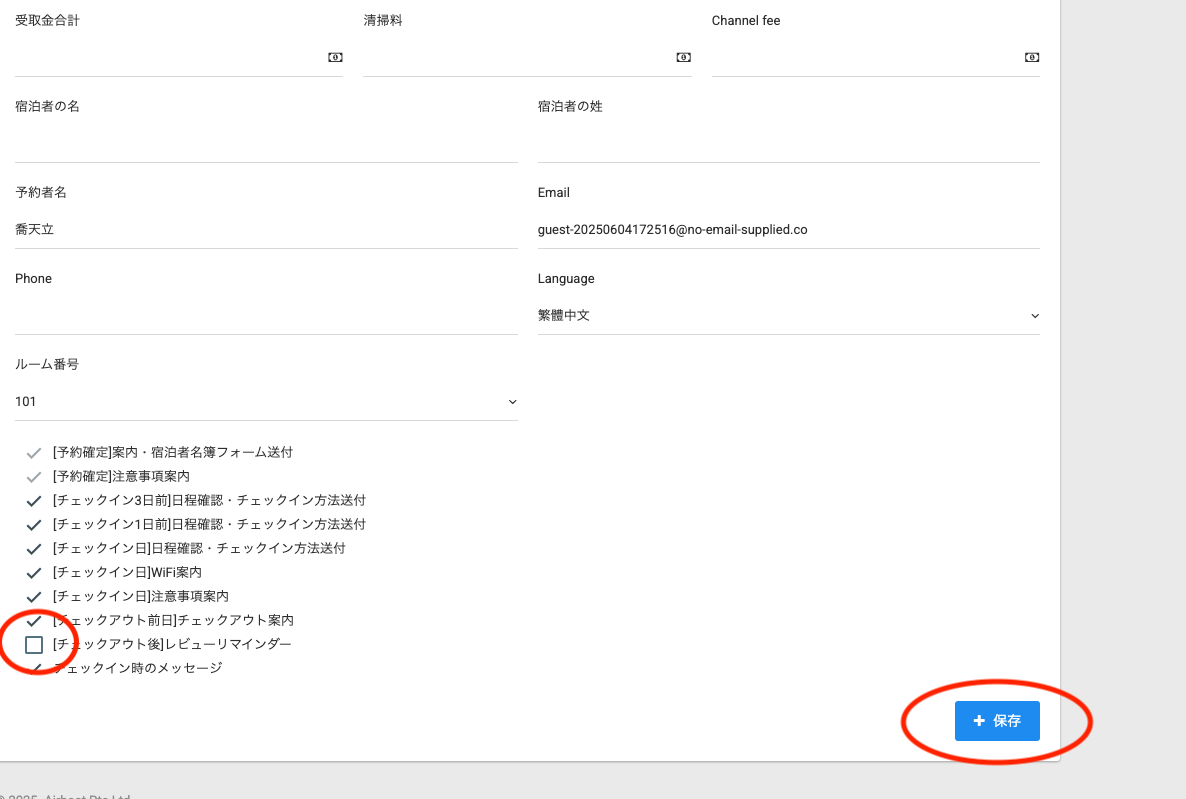Save the form with 保存 button

click(x=997, y=721)
